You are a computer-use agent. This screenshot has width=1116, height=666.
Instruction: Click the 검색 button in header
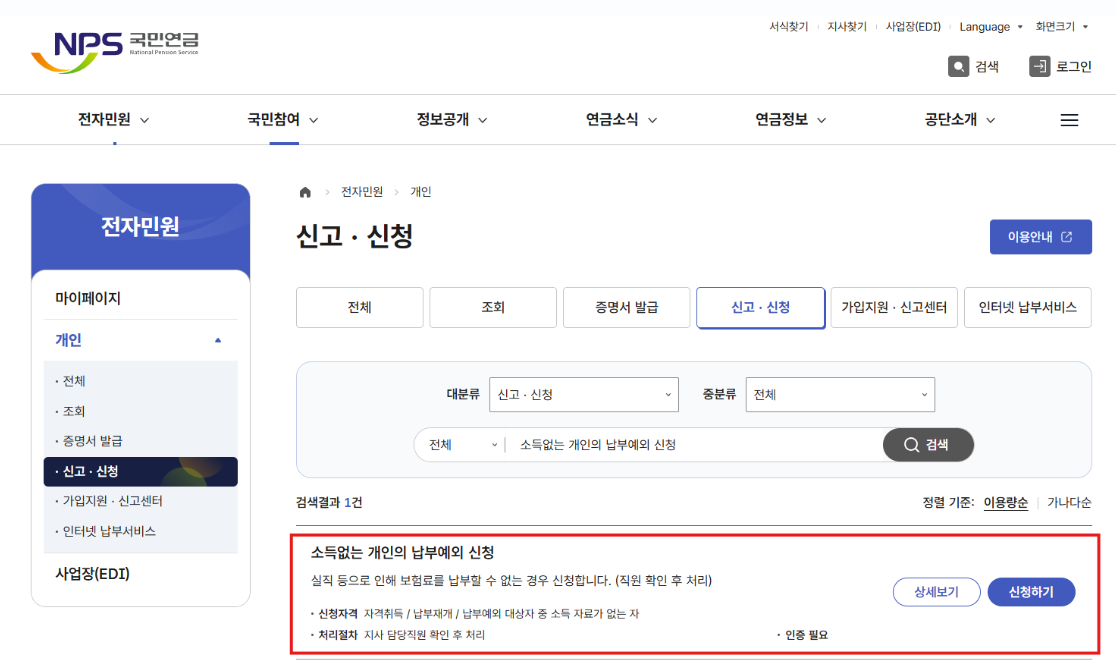(x=974, y=66)
